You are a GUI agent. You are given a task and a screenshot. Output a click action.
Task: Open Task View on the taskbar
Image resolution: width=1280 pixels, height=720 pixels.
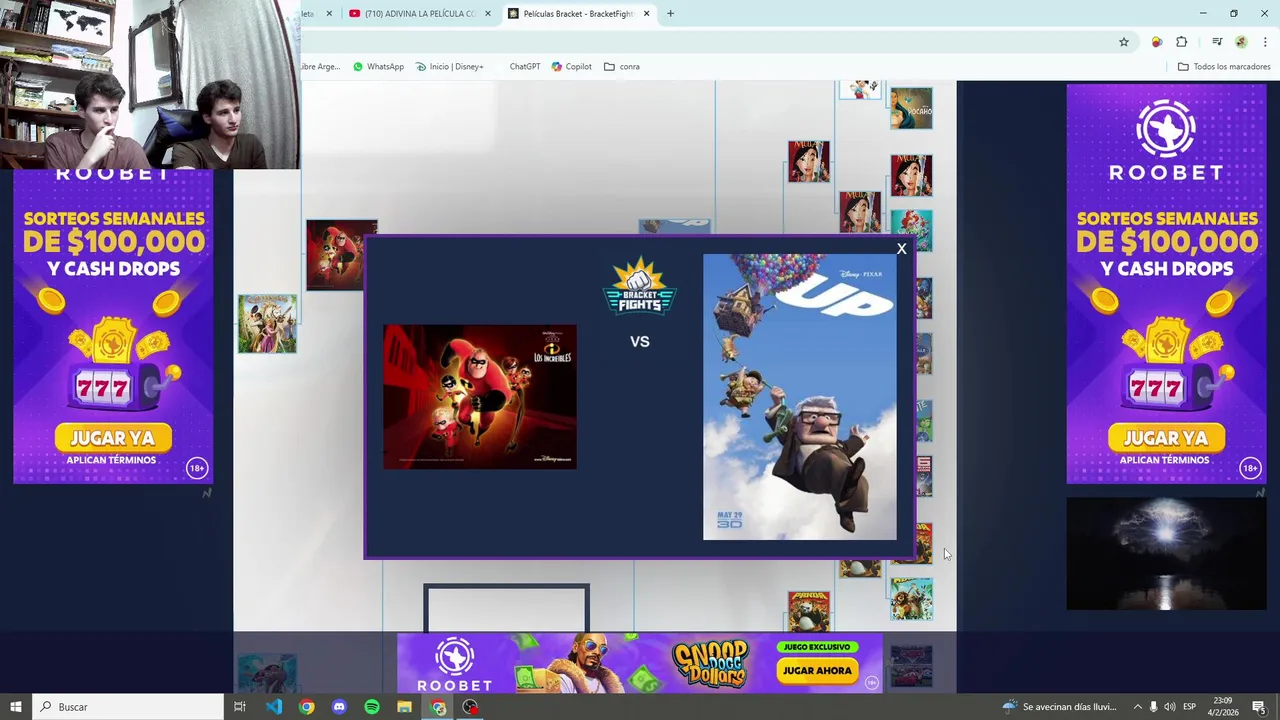coord(240,707)
